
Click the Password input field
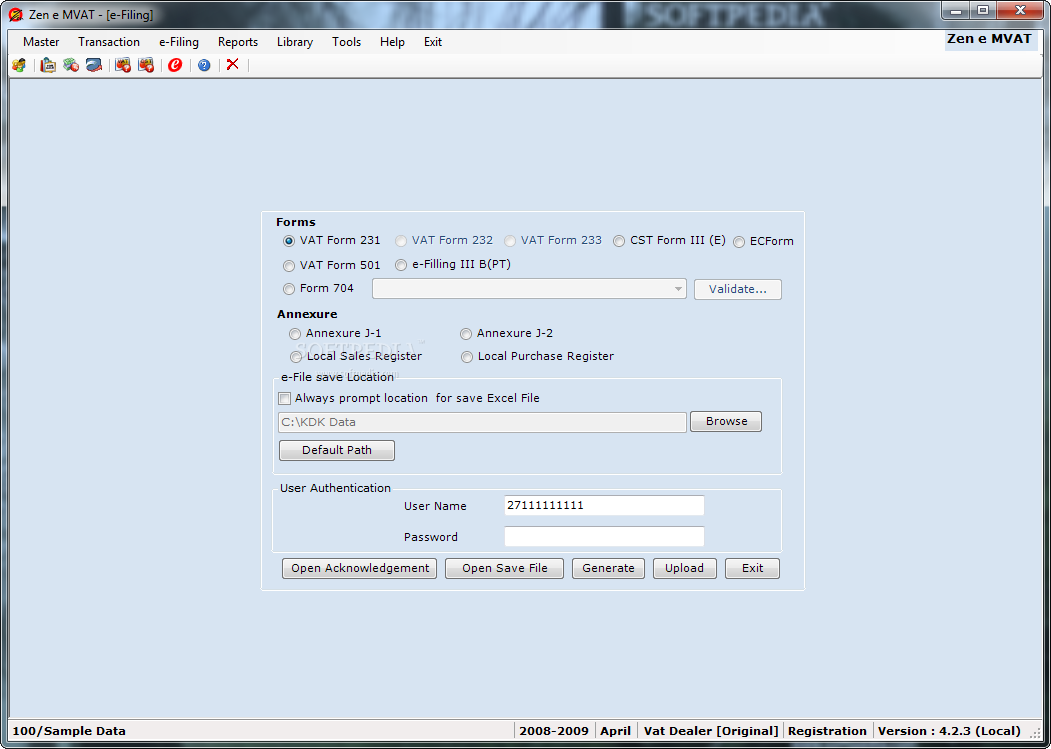tap(604, 536)
